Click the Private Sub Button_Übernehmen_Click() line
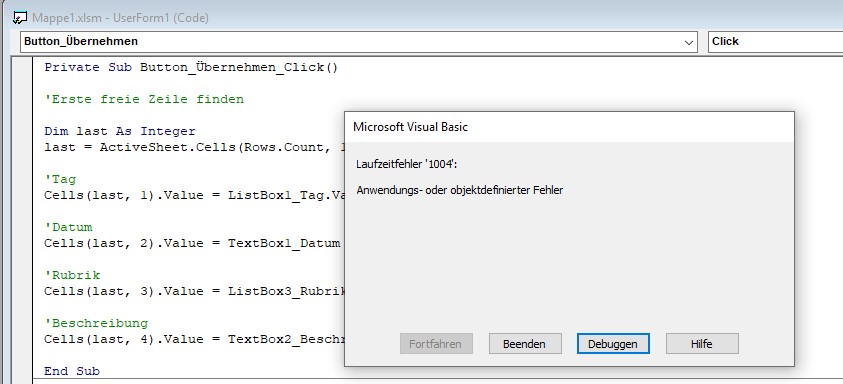This screenshot has width=843, height=384. click(191, 67)
